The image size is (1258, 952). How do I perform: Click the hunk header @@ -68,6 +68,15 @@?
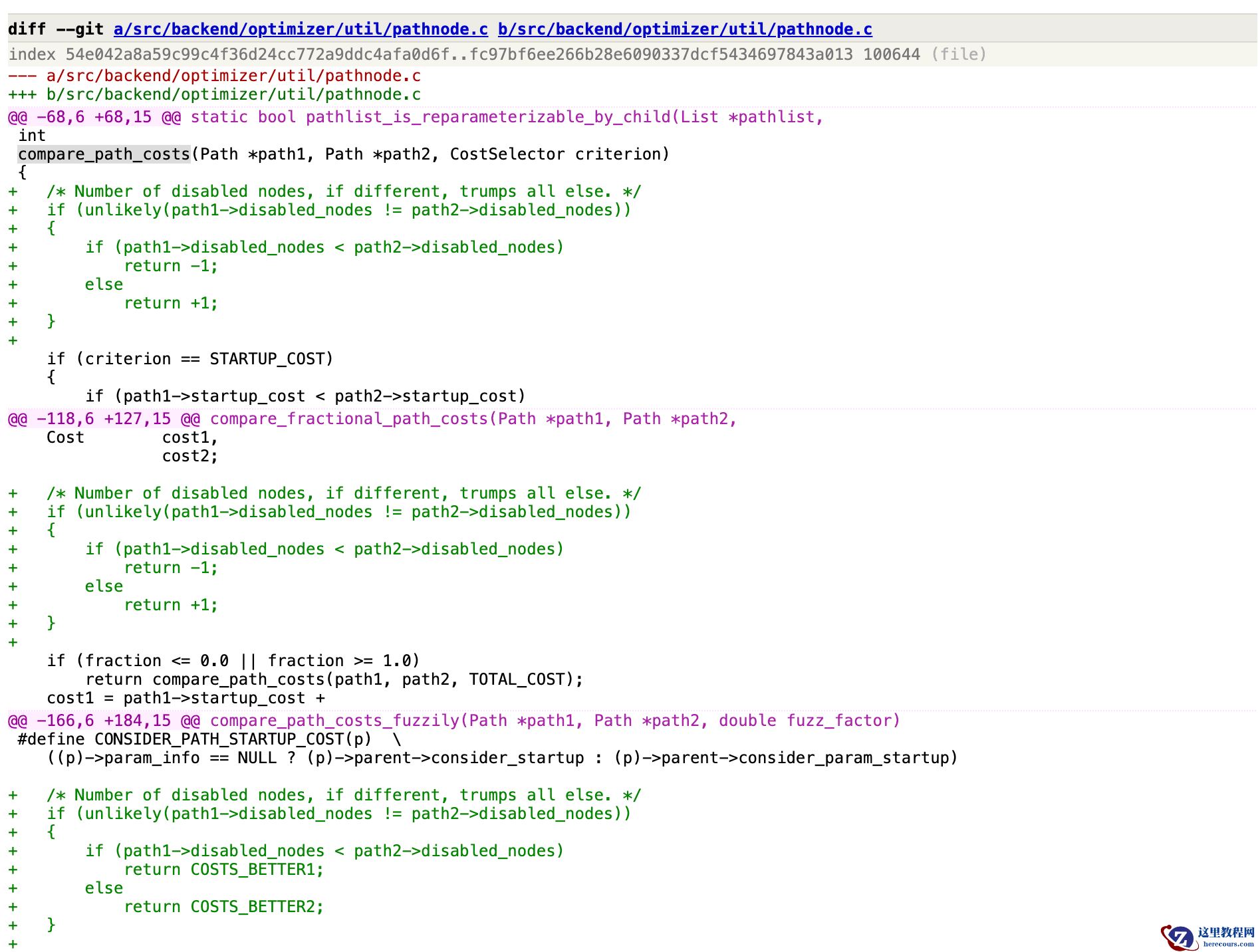94,117
